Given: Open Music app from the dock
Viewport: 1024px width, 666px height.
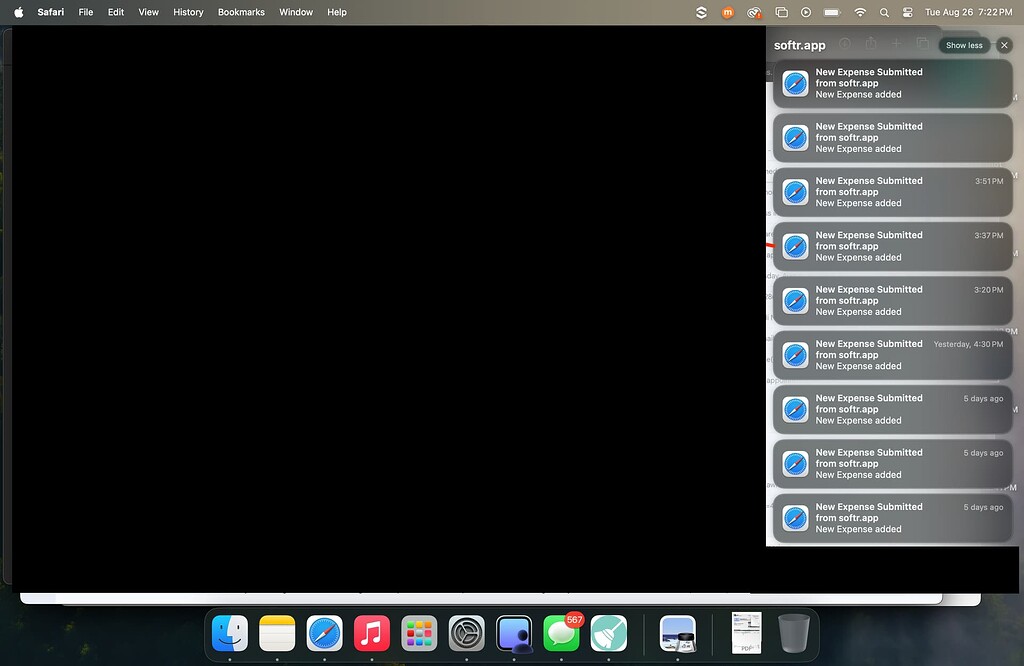Looking at the screenshot, I should (372, 633).
